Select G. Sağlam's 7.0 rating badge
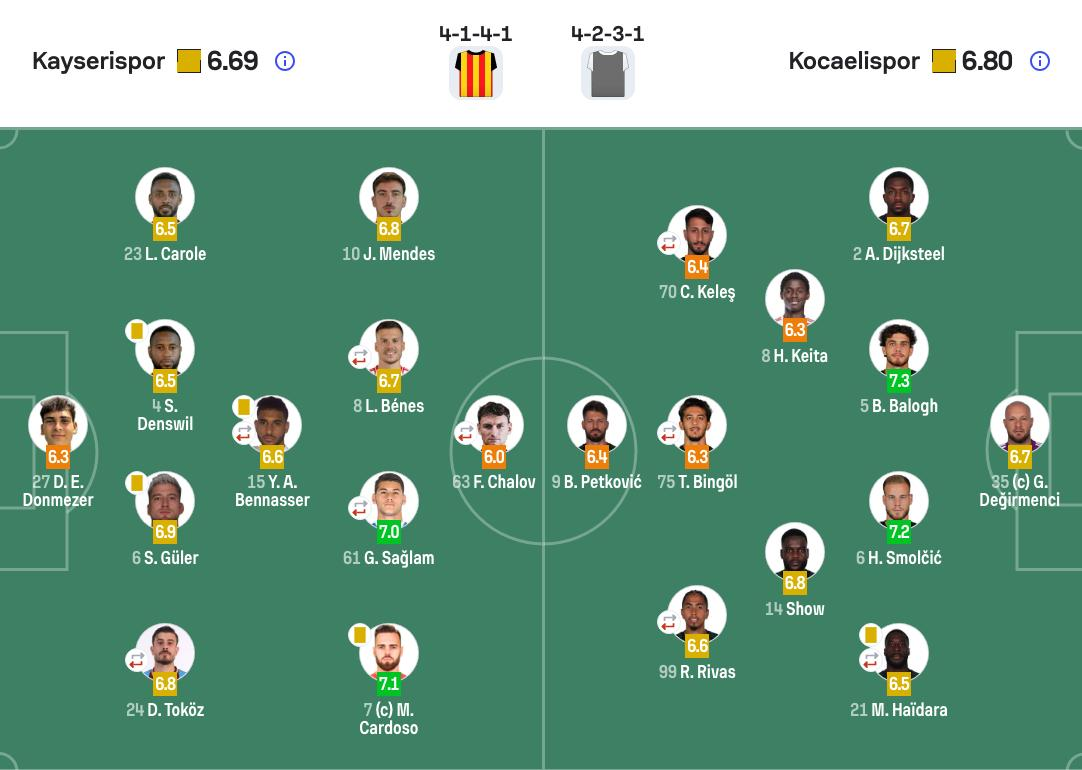Viewport: 1082px width, 770px height. (x=389, y=533)
